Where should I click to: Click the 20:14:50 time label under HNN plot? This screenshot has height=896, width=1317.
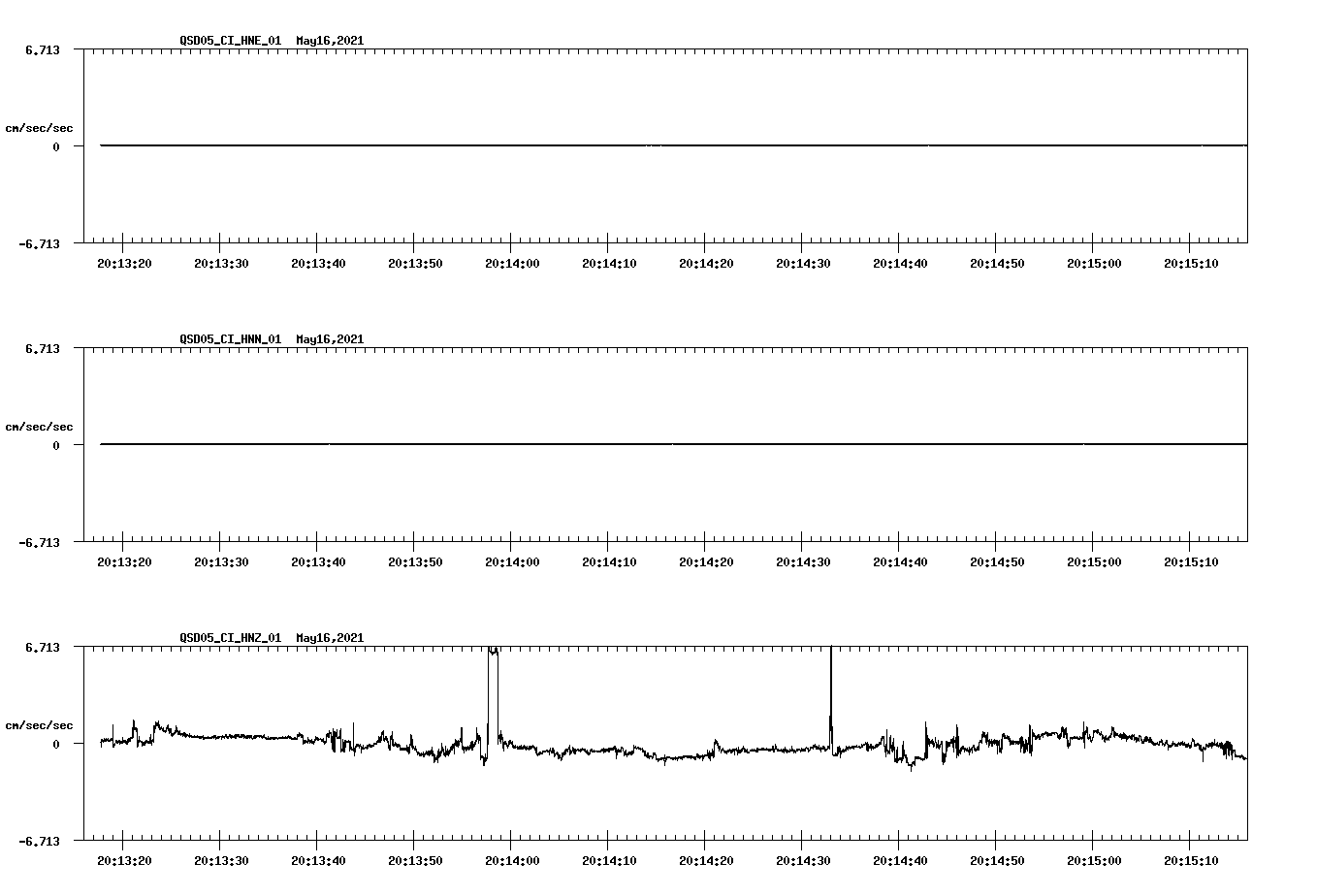coord(997,562)
